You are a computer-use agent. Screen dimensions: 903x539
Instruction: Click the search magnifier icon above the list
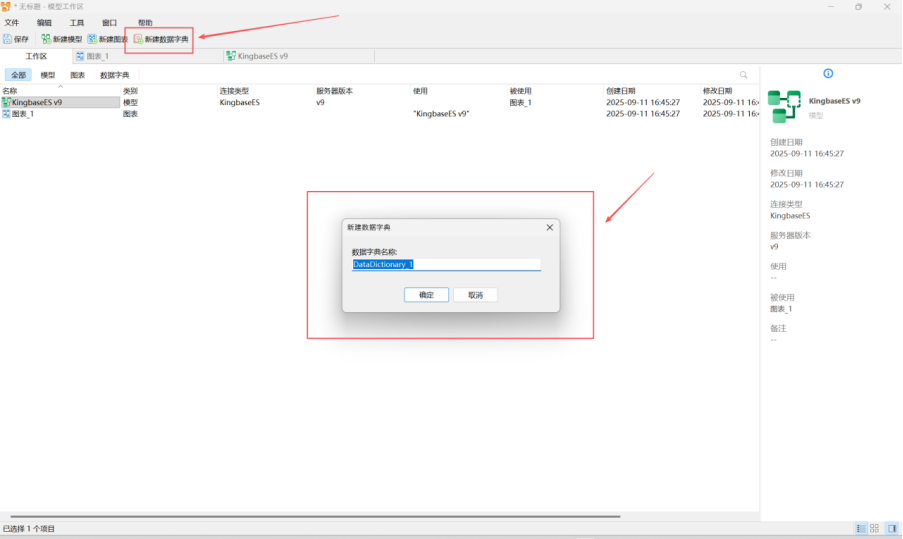(x=743, y=75)
